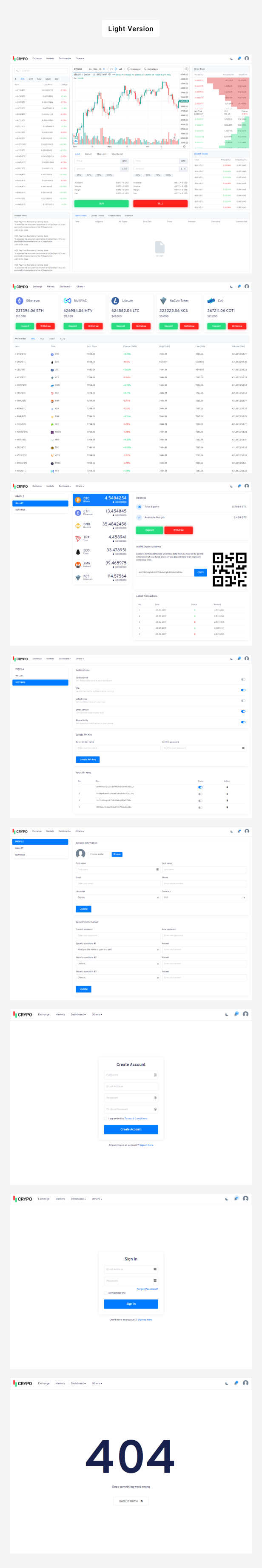The height and width of the screenshot is (1568, 262).
Task: Click the Full name field on Create Account
Action: point(131,1075)
